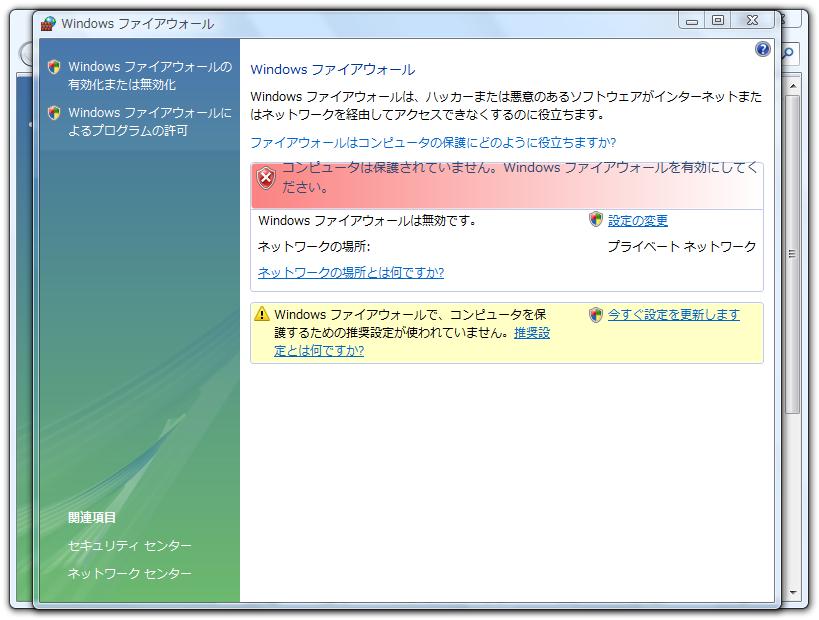Click the プライベート ネットワーク value
This screenshot has height=620, width=819.
tap(682, 247)
